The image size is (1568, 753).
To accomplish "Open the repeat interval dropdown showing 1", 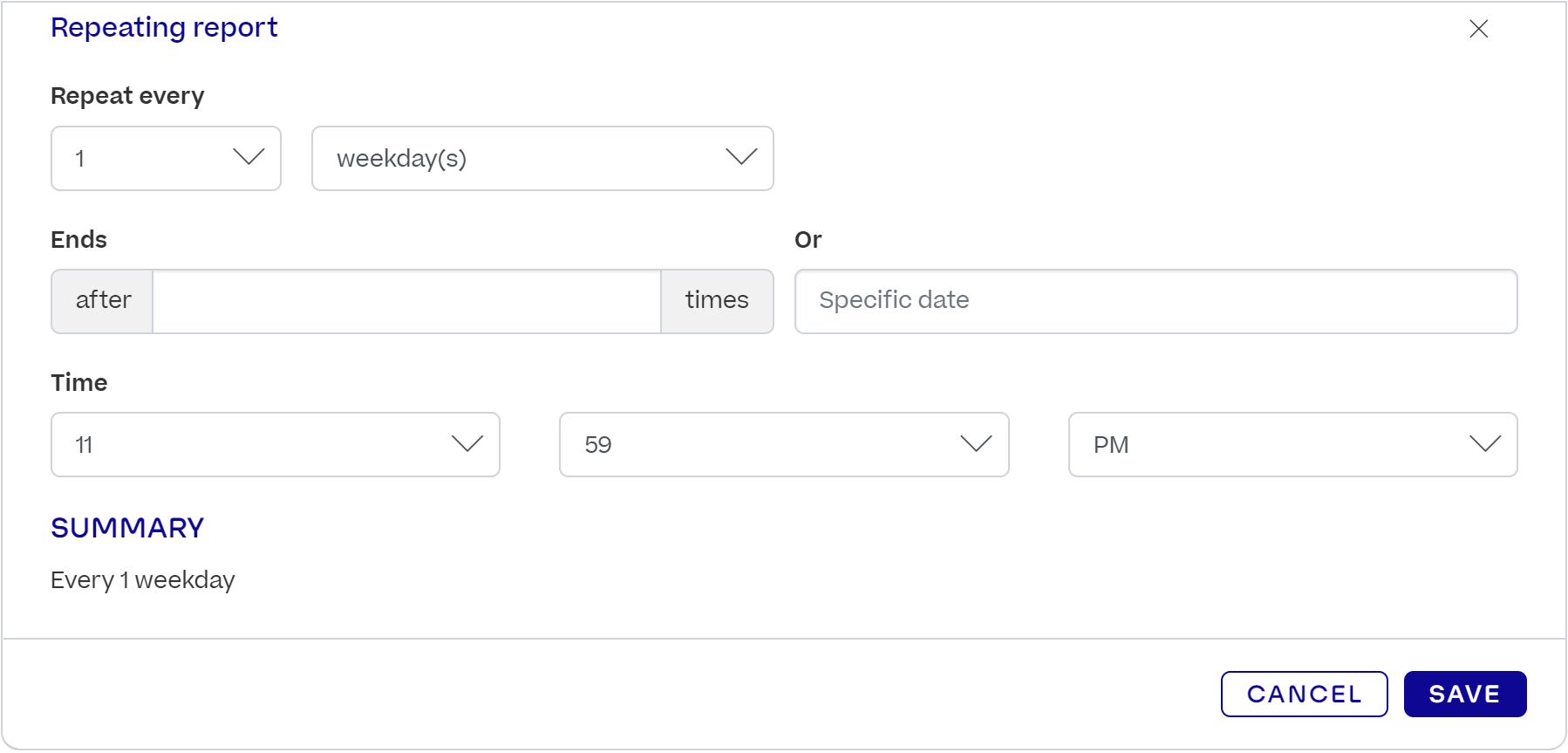I will click(166, 158).
